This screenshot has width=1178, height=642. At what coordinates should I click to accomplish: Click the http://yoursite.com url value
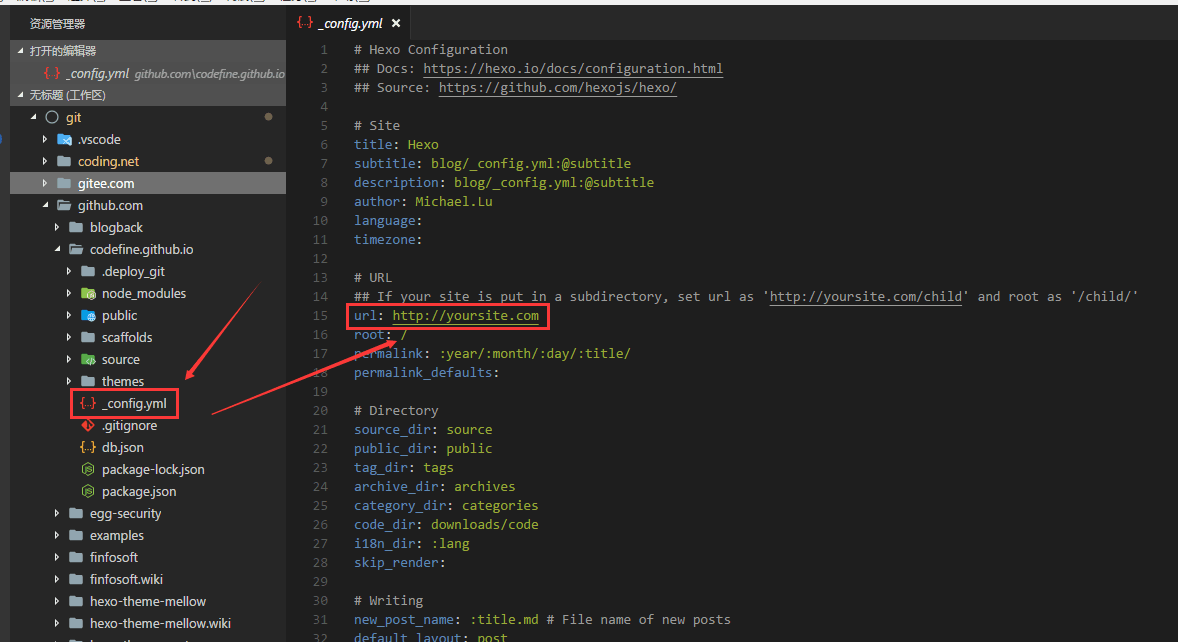465,316
